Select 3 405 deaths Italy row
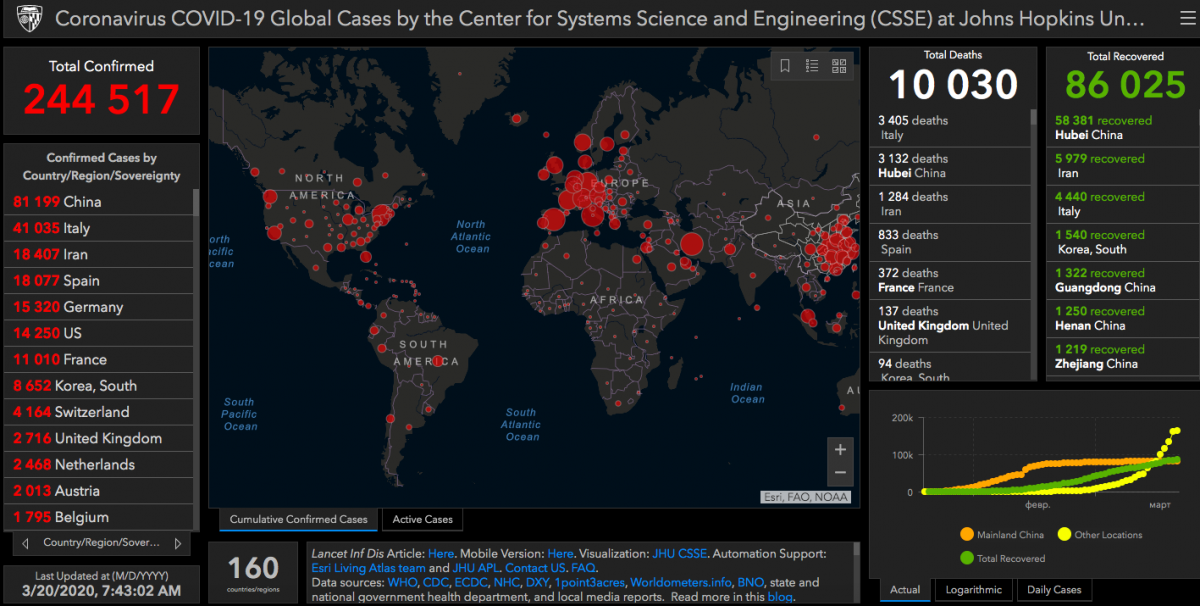 pyautogui.click(x=949, y=128)
